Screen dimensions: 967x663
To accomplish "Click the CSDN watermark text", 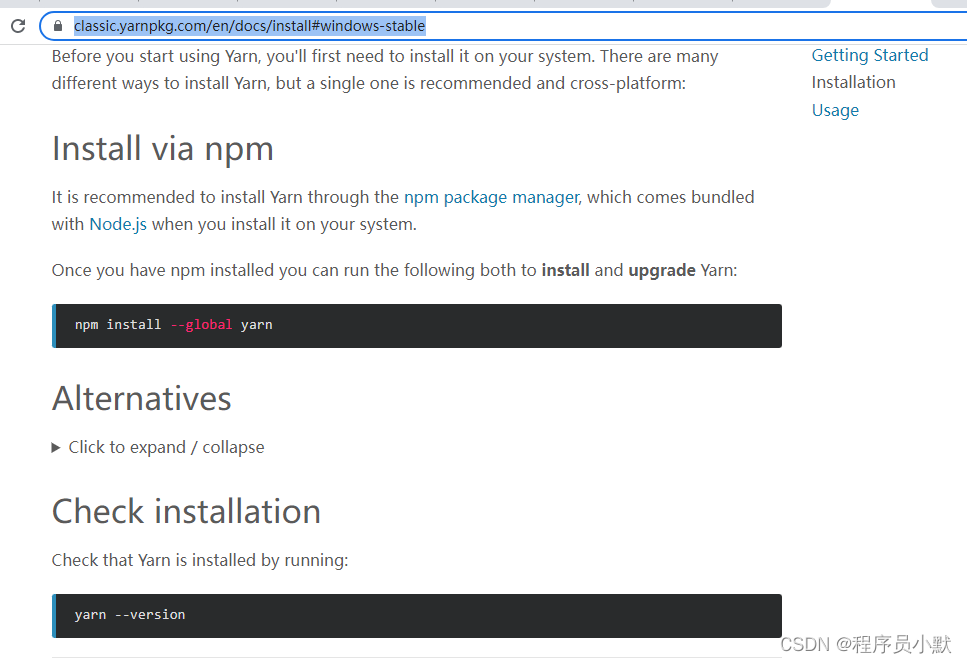I will click(x=865, y=644).
